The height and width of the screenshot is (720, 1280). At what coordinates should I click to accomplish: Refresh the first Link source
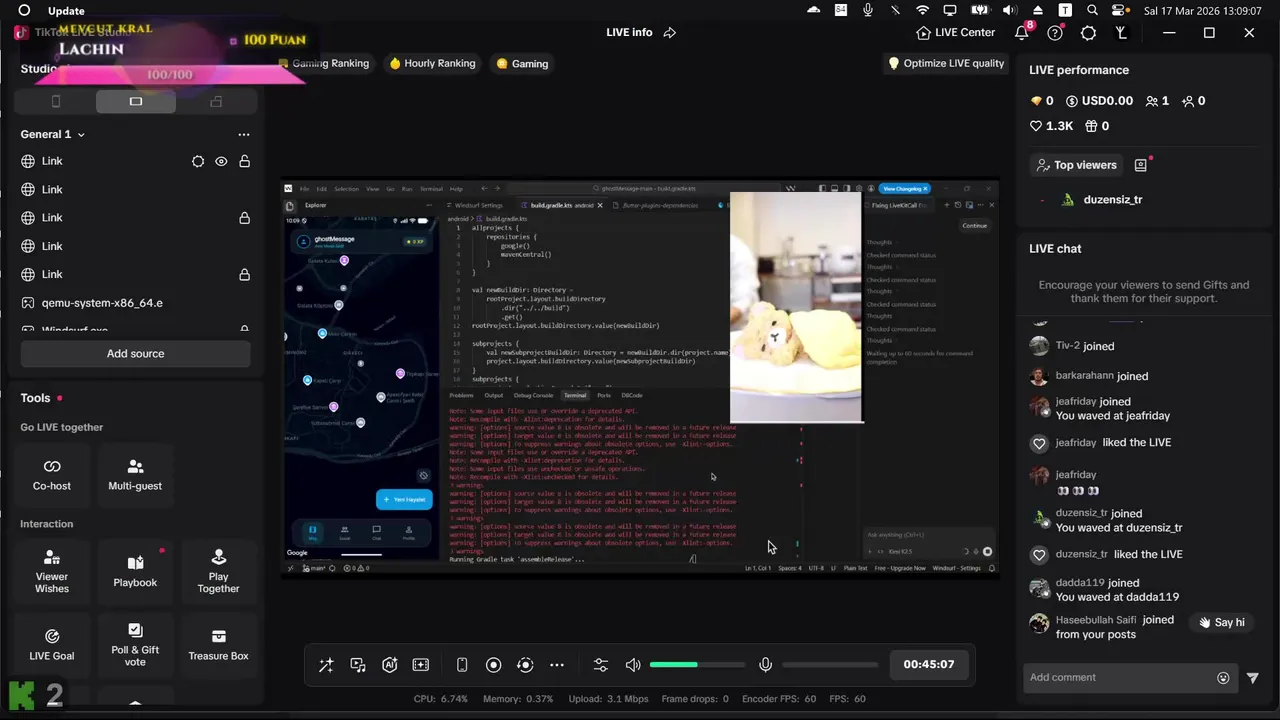pyautogui.click(x=198, y=161)
